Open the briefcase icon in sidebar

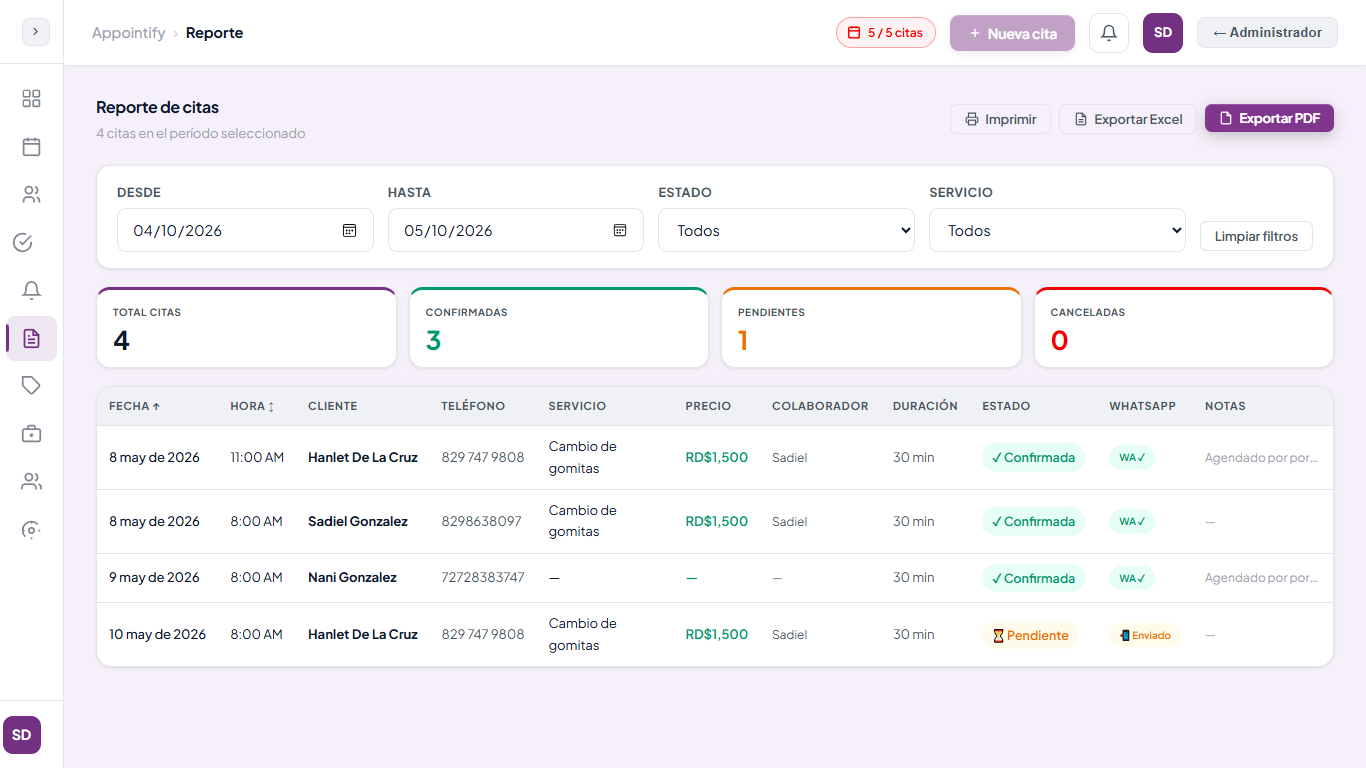pos(31,434)
